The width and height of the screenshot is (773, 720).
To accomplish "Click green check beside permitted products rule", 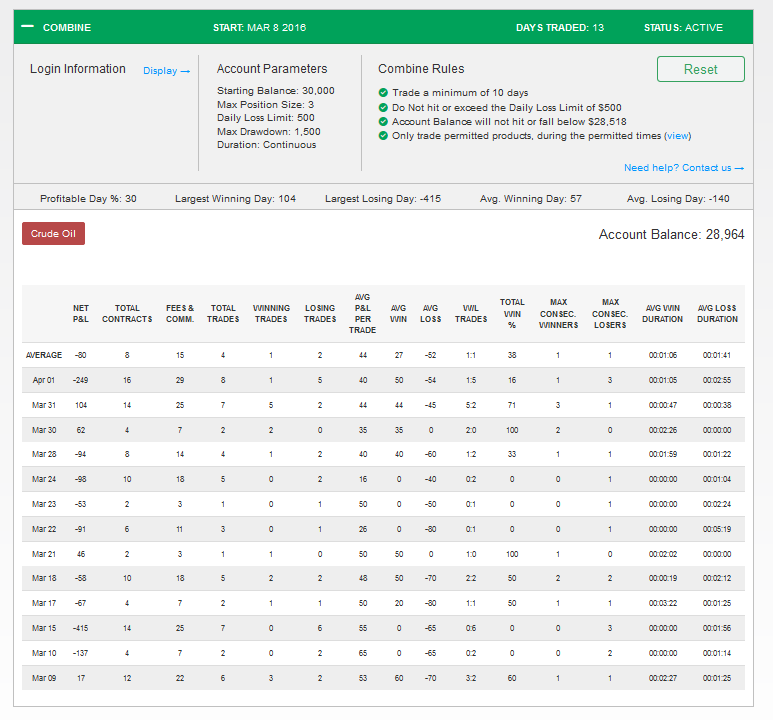I will [x=383, y=136].
